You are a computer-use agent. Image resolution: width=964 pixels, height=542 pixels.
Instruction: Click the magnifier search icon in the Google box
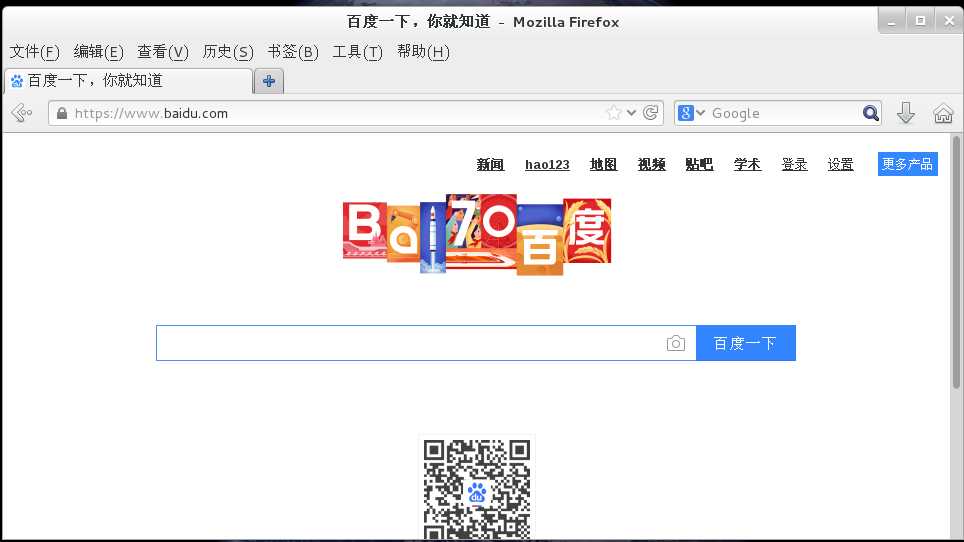point(871,113)
